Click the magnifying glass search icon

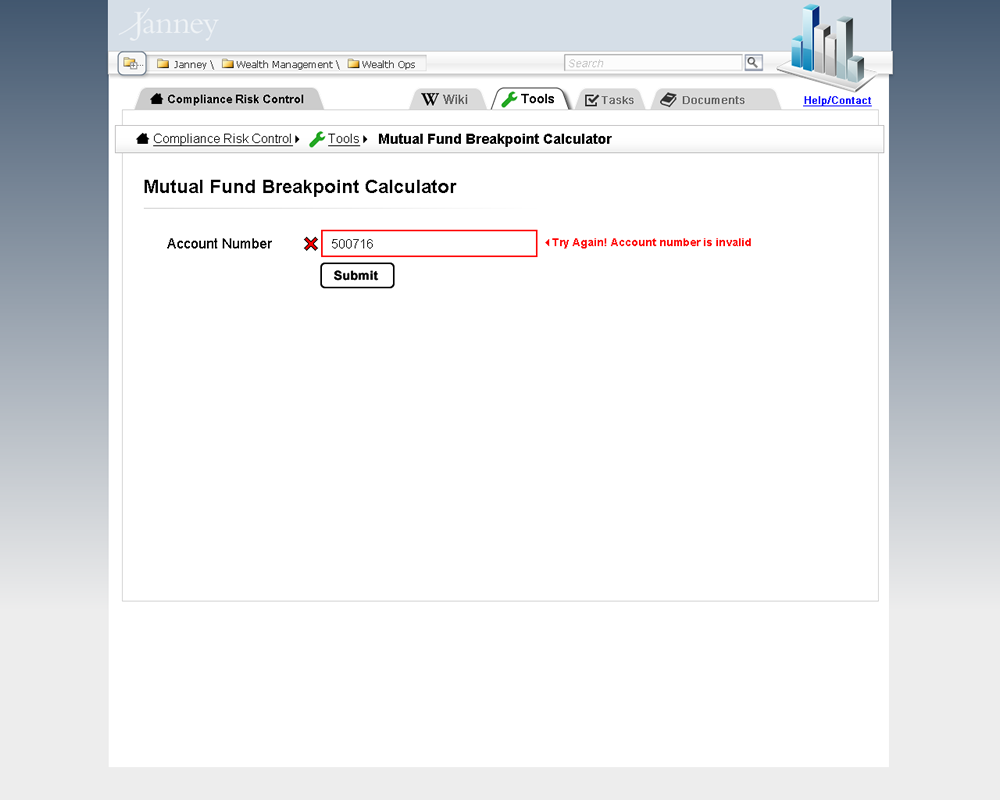753,62
